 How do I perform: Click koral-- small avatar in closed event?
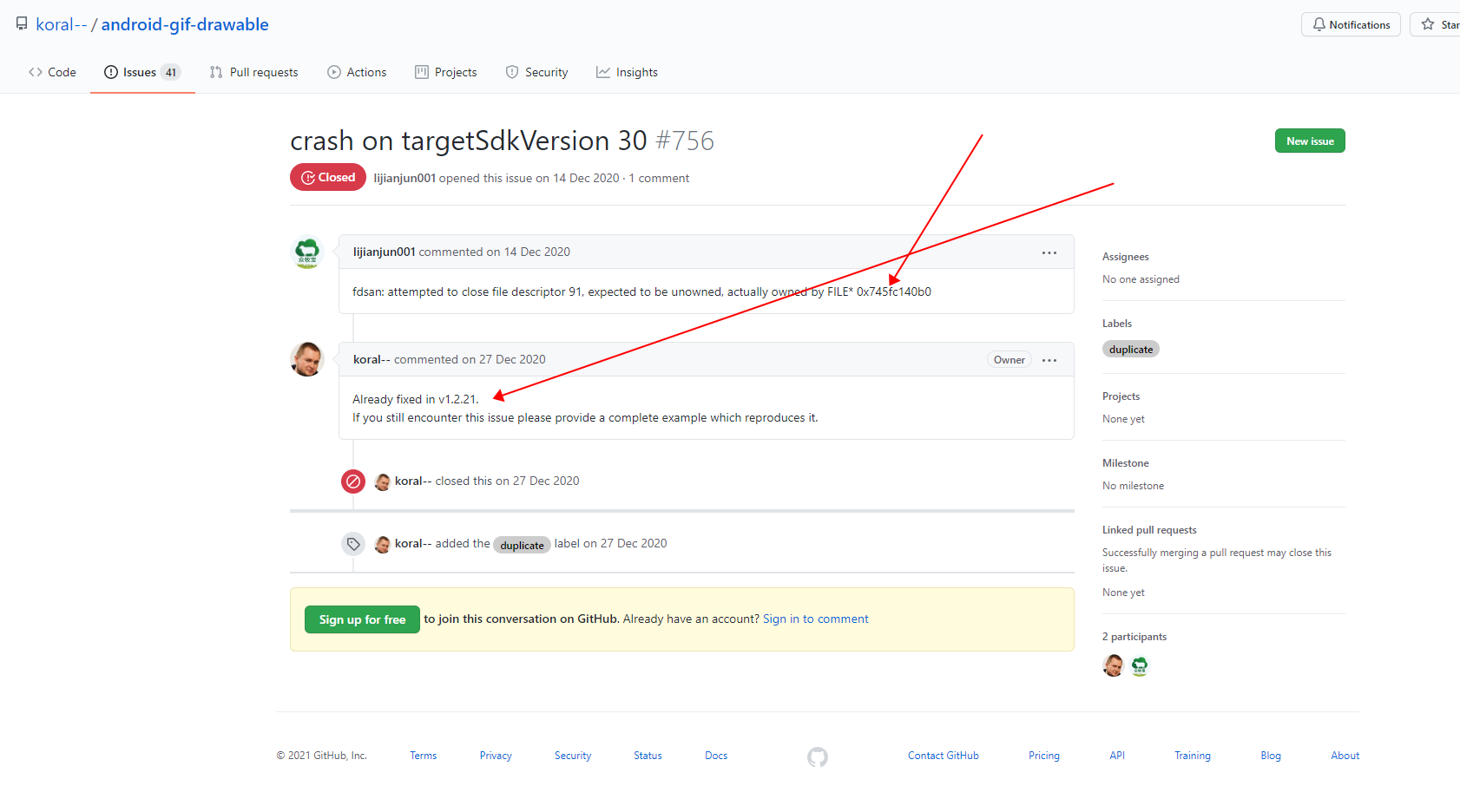(382, 481)
